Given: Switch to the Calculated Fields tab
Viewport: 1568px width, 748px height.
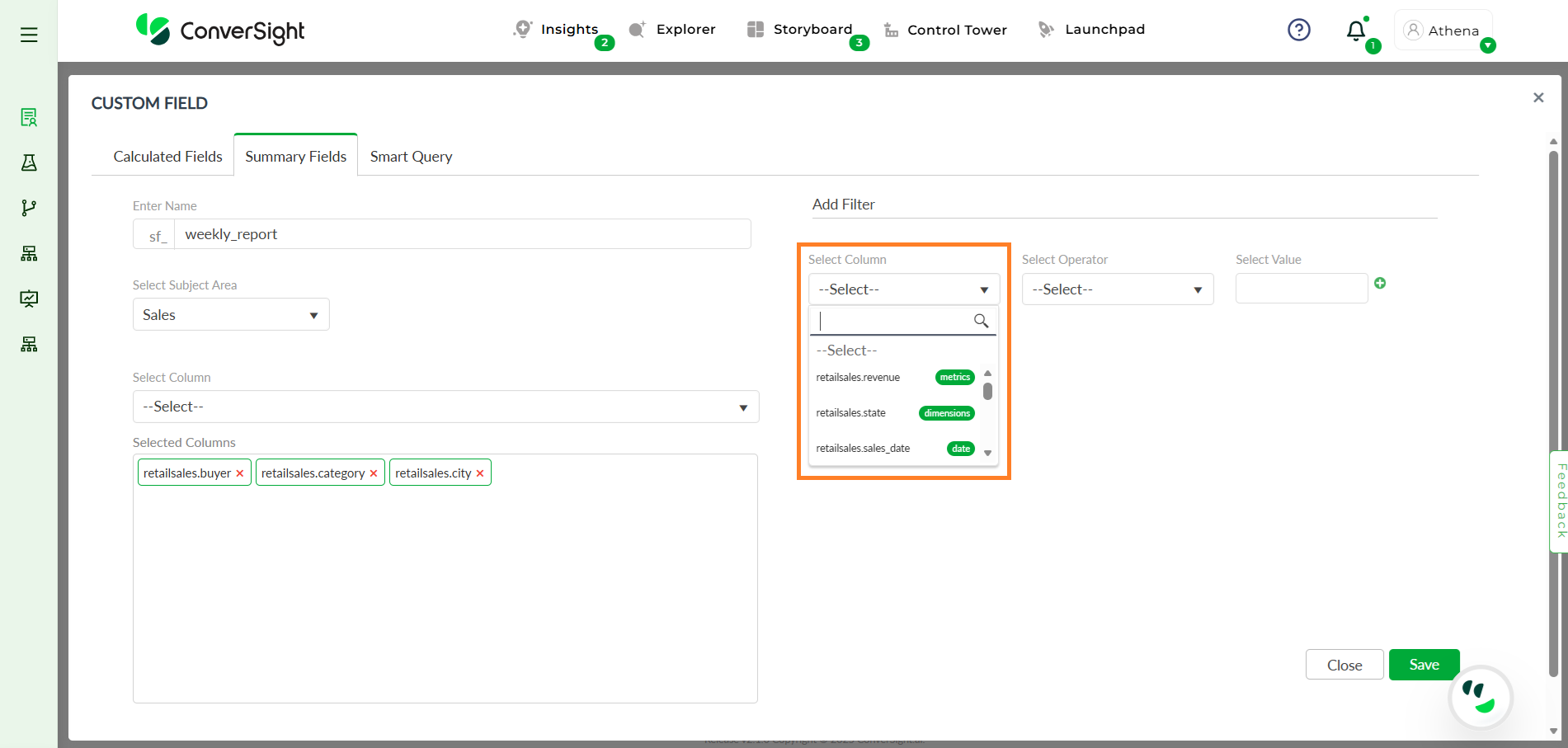Looking at the screenshot, I should point(167,157).
